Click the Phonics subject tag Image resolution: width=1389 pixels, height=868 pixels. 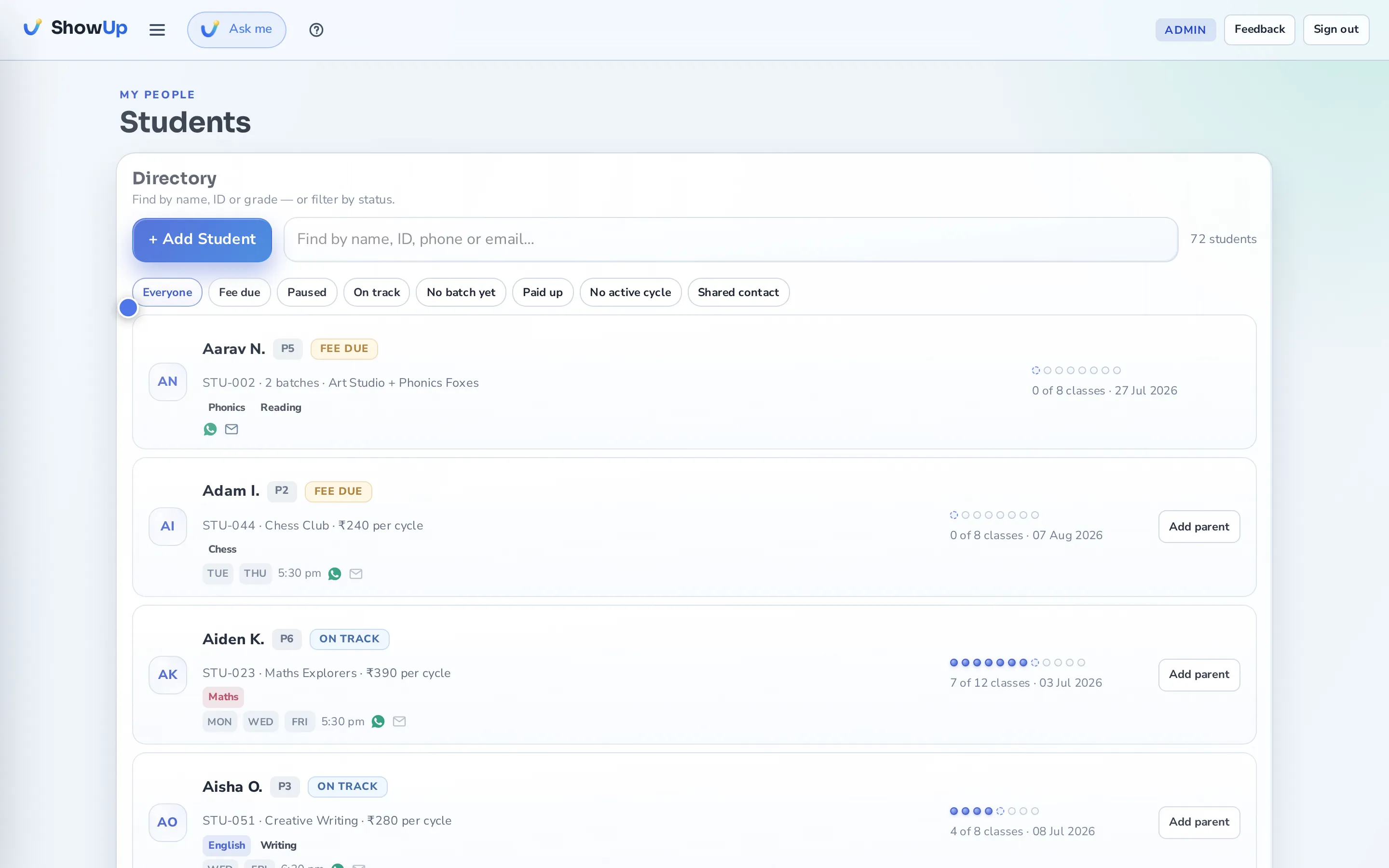pyautogui.click(x=226, y=407)
